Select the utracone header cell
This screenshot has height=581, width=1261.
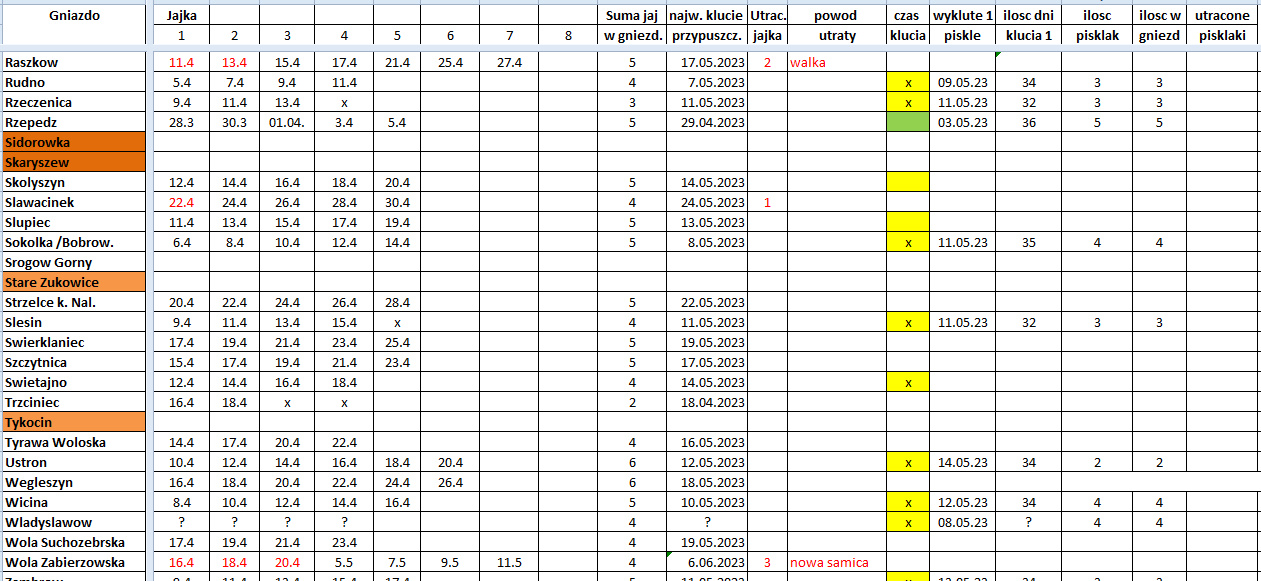coord(1222,16)
